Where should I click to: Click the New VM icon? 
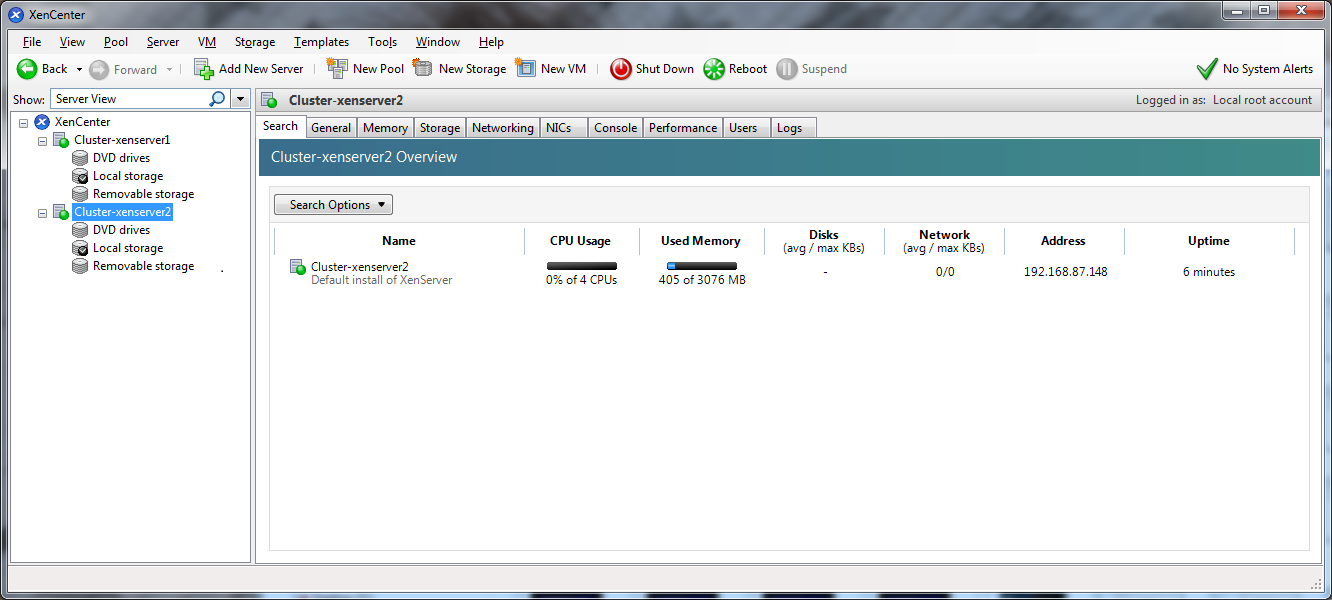526,69
